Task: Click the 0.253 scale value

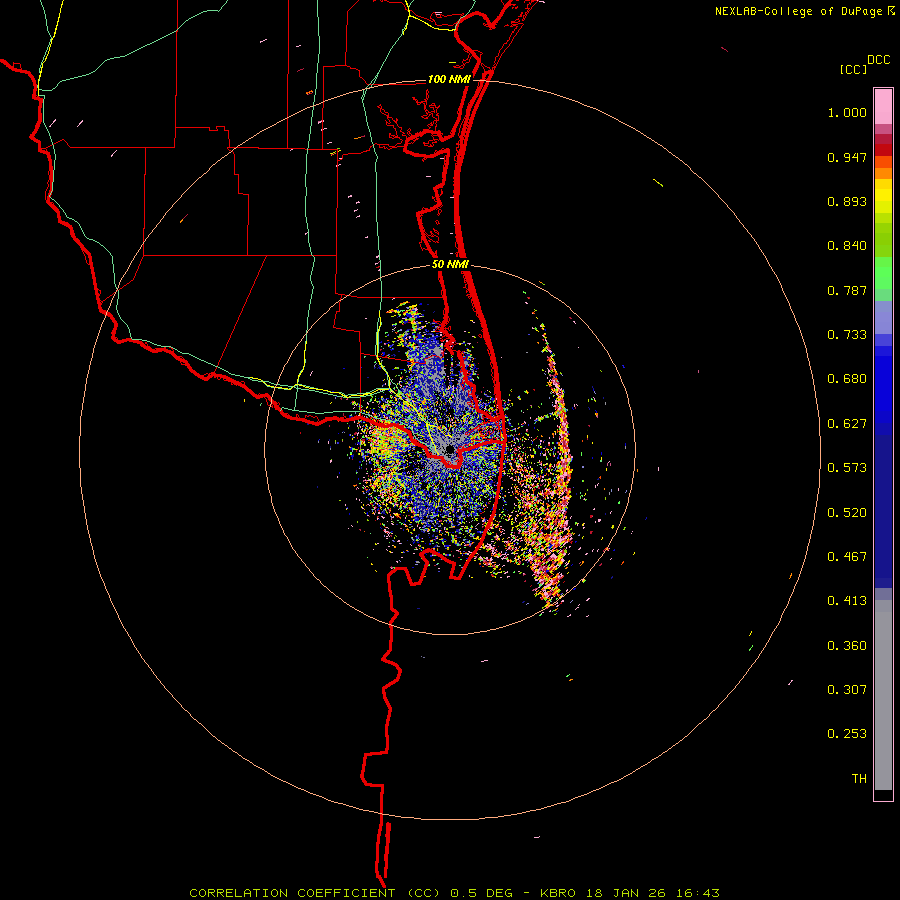Action: tap(847, 734)
